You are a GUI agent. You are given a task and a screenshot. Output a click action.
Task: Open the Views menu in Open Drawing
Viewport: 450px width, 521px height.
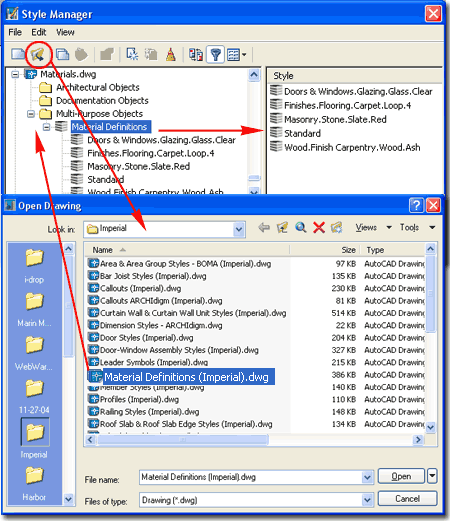(x=373, y=228)
